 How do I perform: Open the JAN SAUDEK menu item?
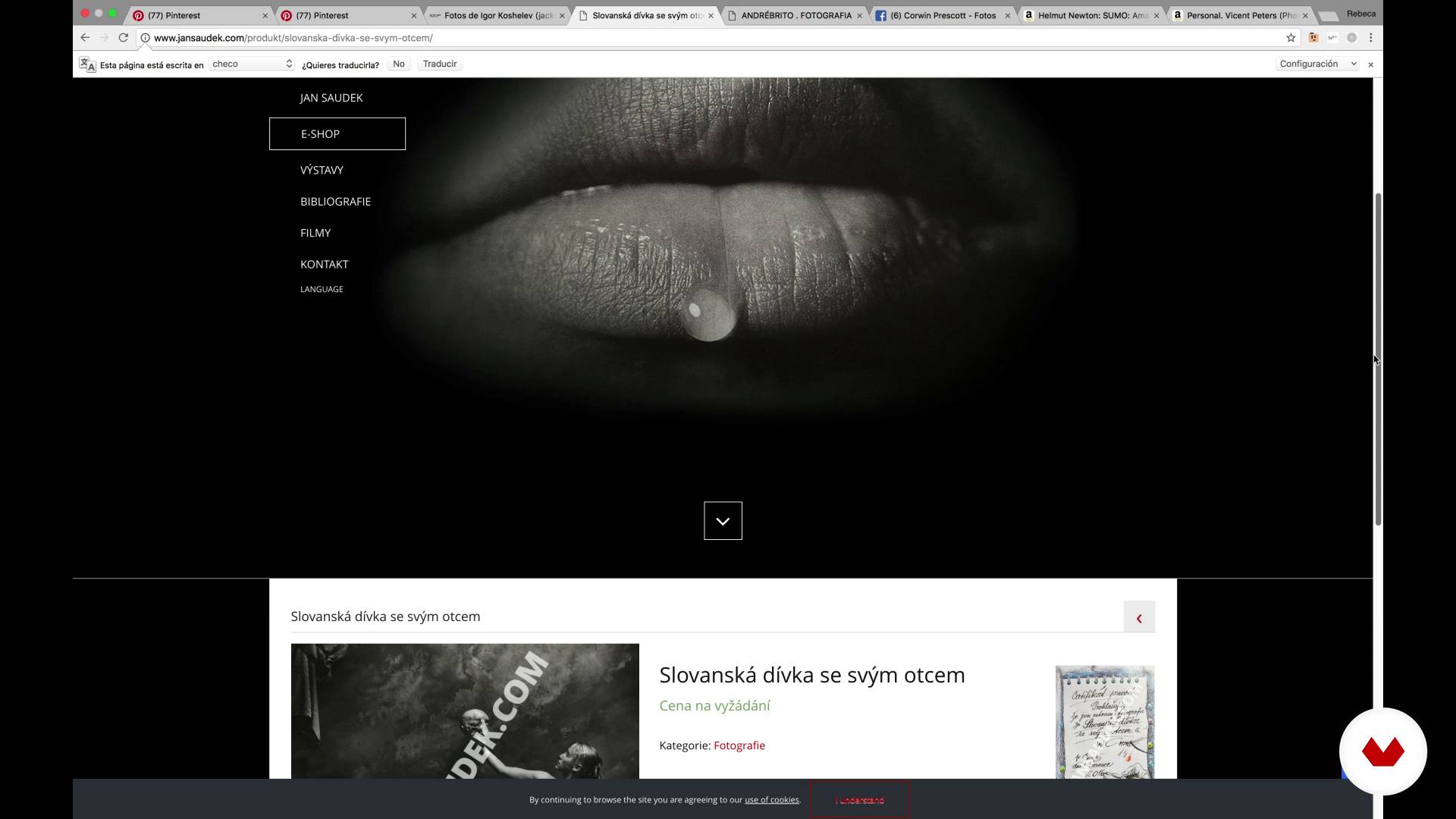pyautogui.click(x=331, y=98)
